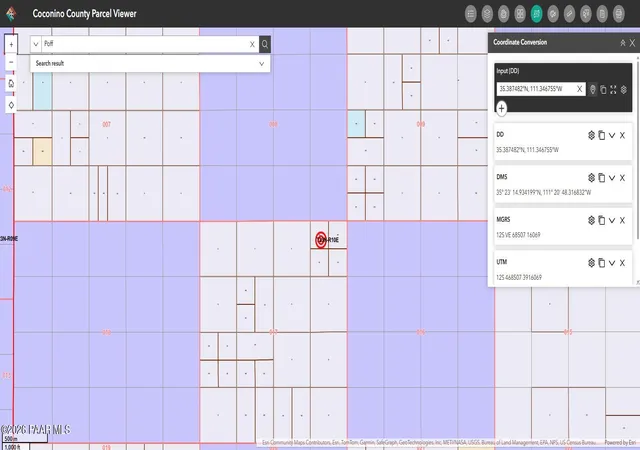This screenshot has height=450, width=640.
Task: Select the MGRS value 12S VE 68507 16069
Action: point(518,235)
